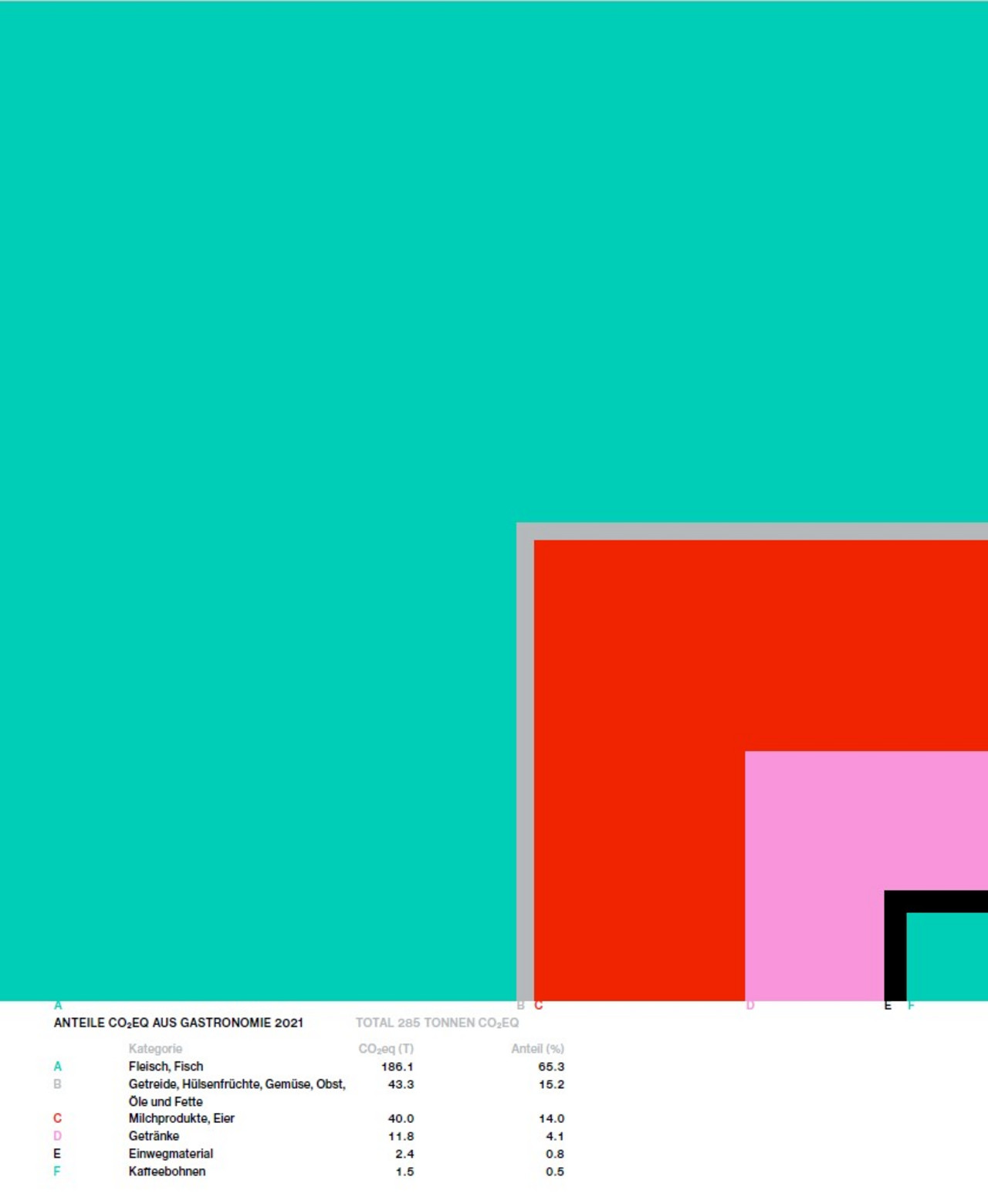
Task: Click the black Einwegmaterial band in chart
Action: coord(895,949)
